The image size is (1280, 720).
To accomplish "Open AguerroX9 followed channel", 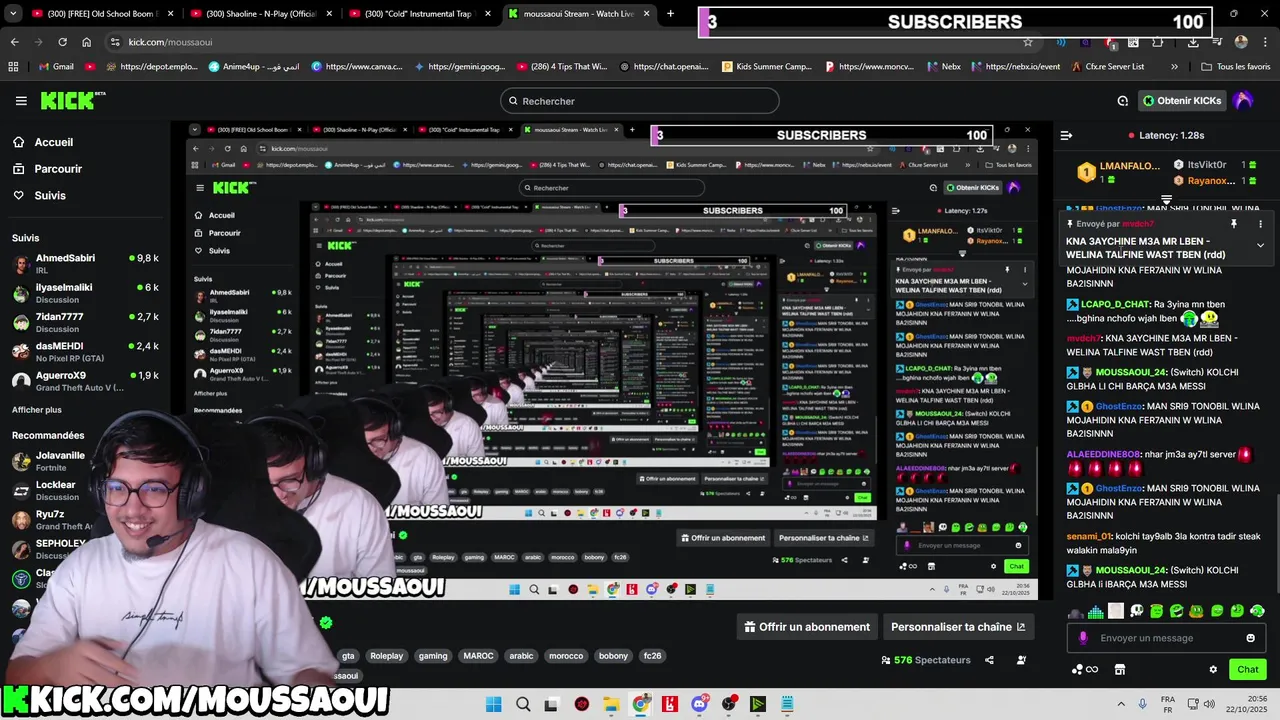I will (x=85, y=381).
